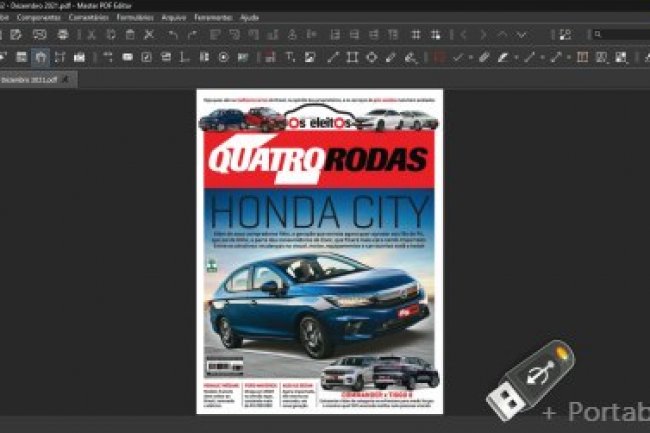Select the Rectangle drawing tool
650x433 pixels.
point(352,57)
